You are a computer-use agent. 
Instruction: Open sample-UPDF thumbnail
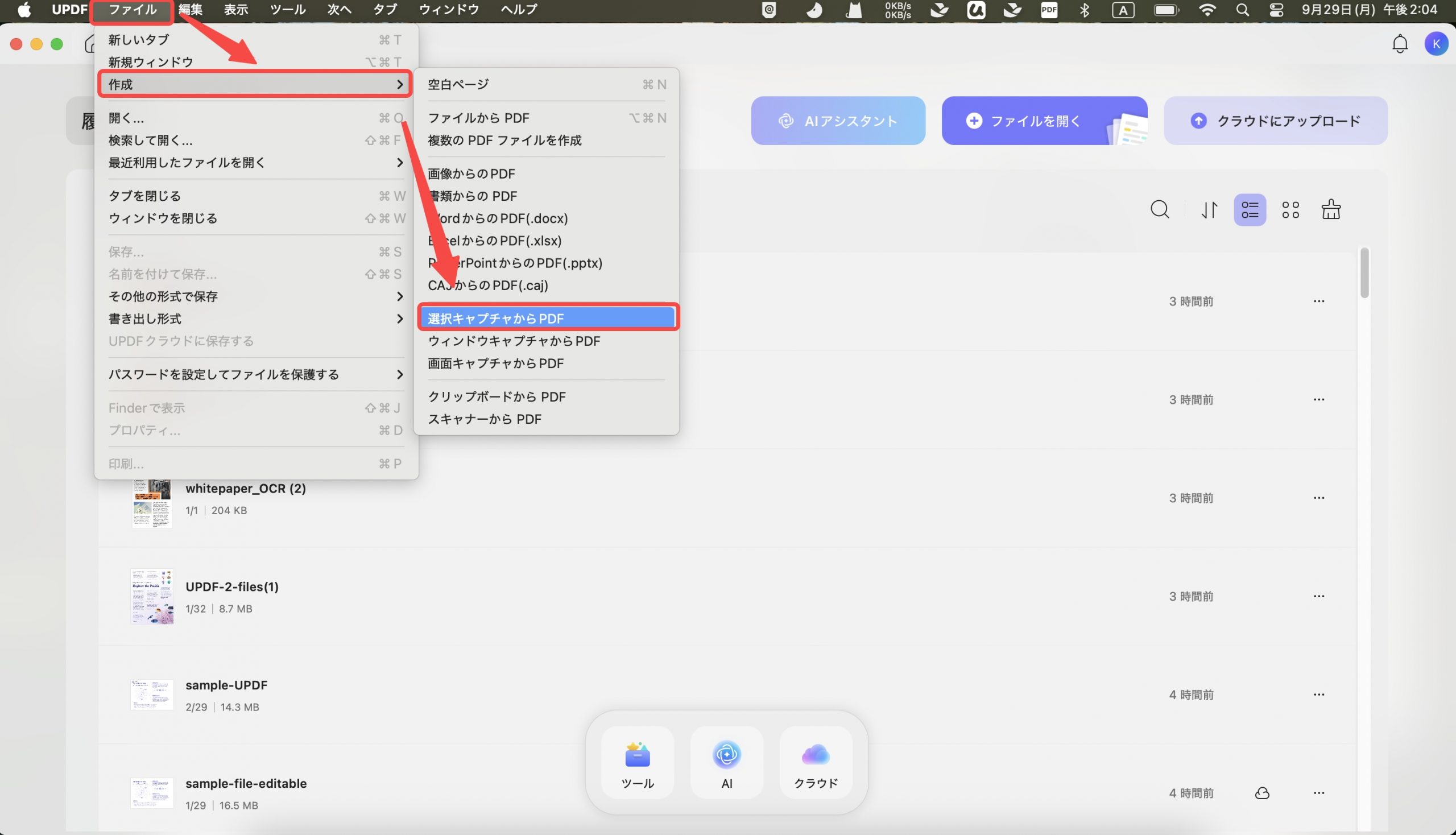152,695
